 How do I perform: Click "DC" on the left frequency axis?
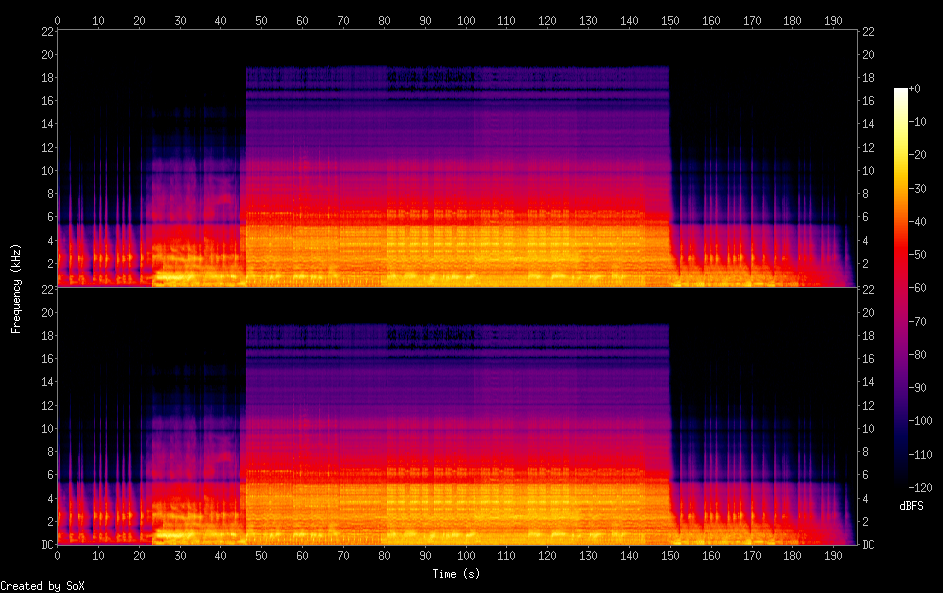point(48,544)
